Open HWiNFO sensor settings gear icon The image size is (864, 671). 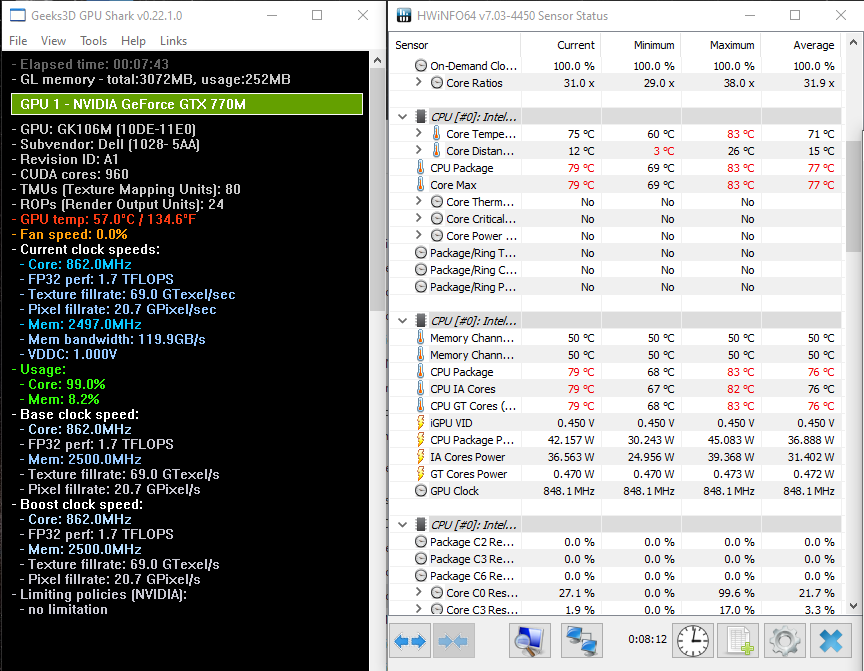[x=785, y=641]
